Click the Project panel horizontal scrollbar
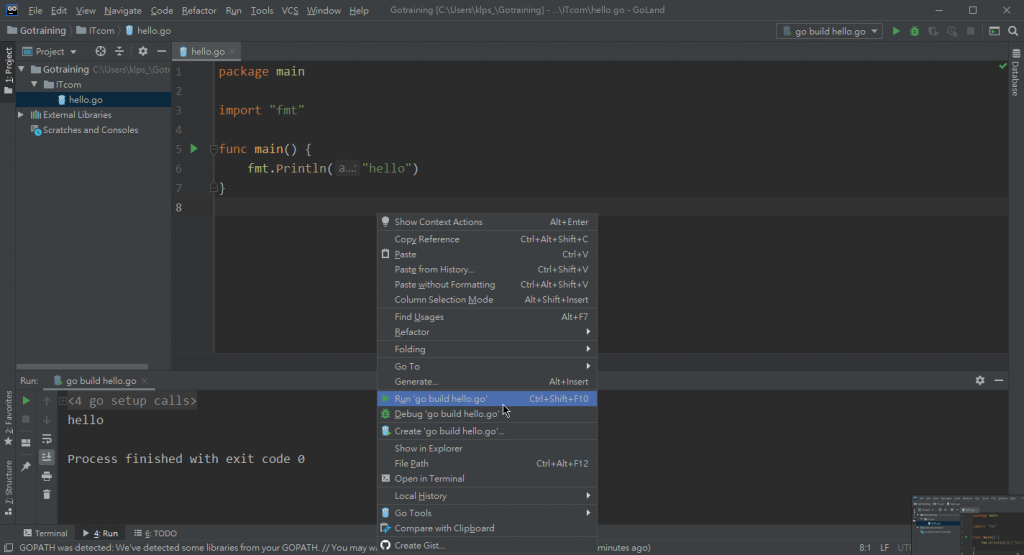1024x555 pixels. point(82,366)
